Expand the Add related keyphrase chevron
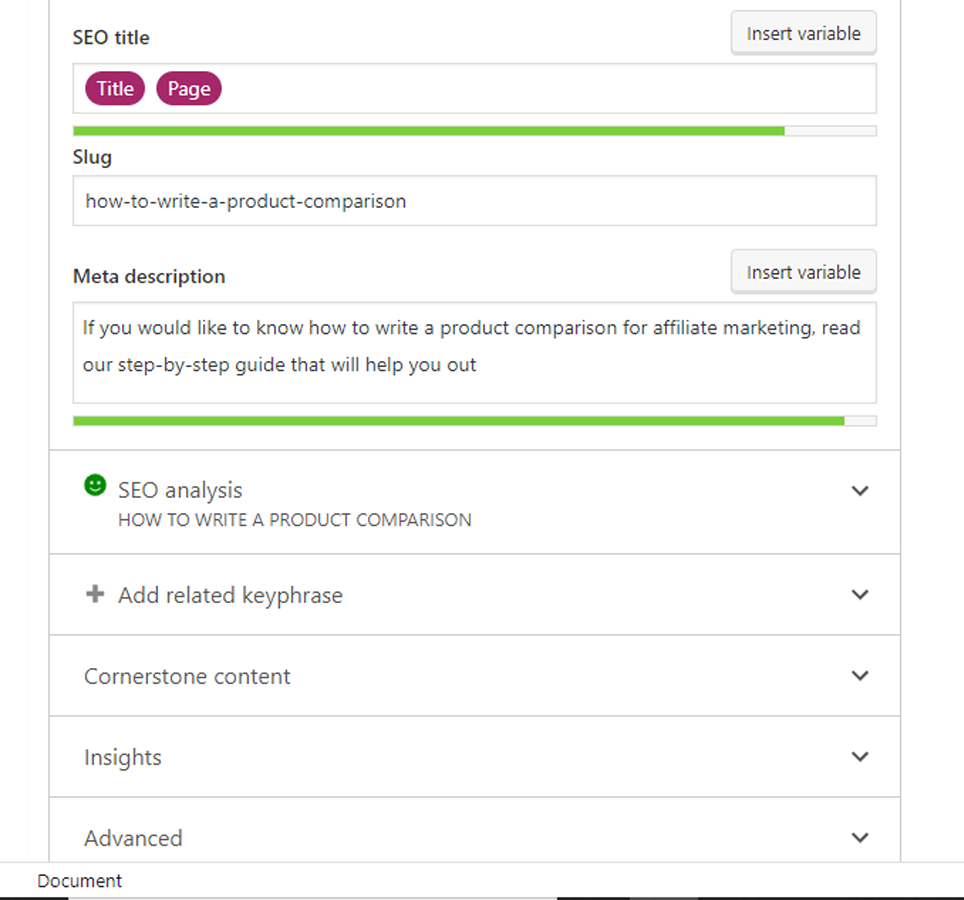 pyautogui.click(x=859, y=595)
